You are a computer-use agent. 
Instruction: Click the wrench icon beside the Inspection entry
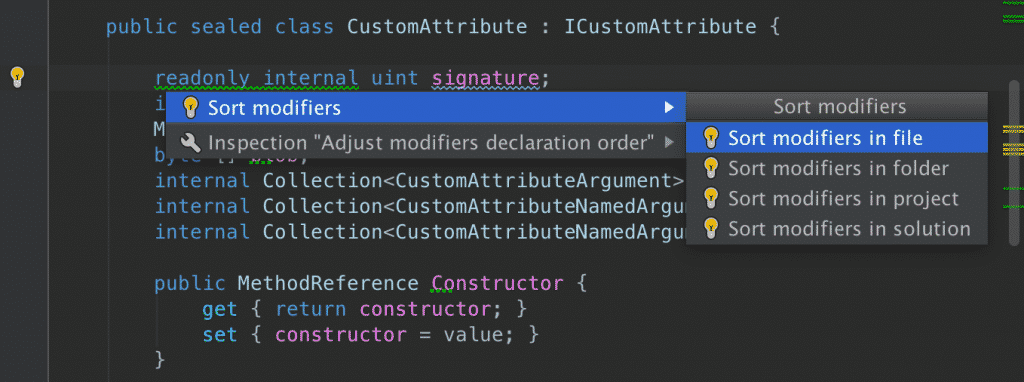[x=190, y=142]
